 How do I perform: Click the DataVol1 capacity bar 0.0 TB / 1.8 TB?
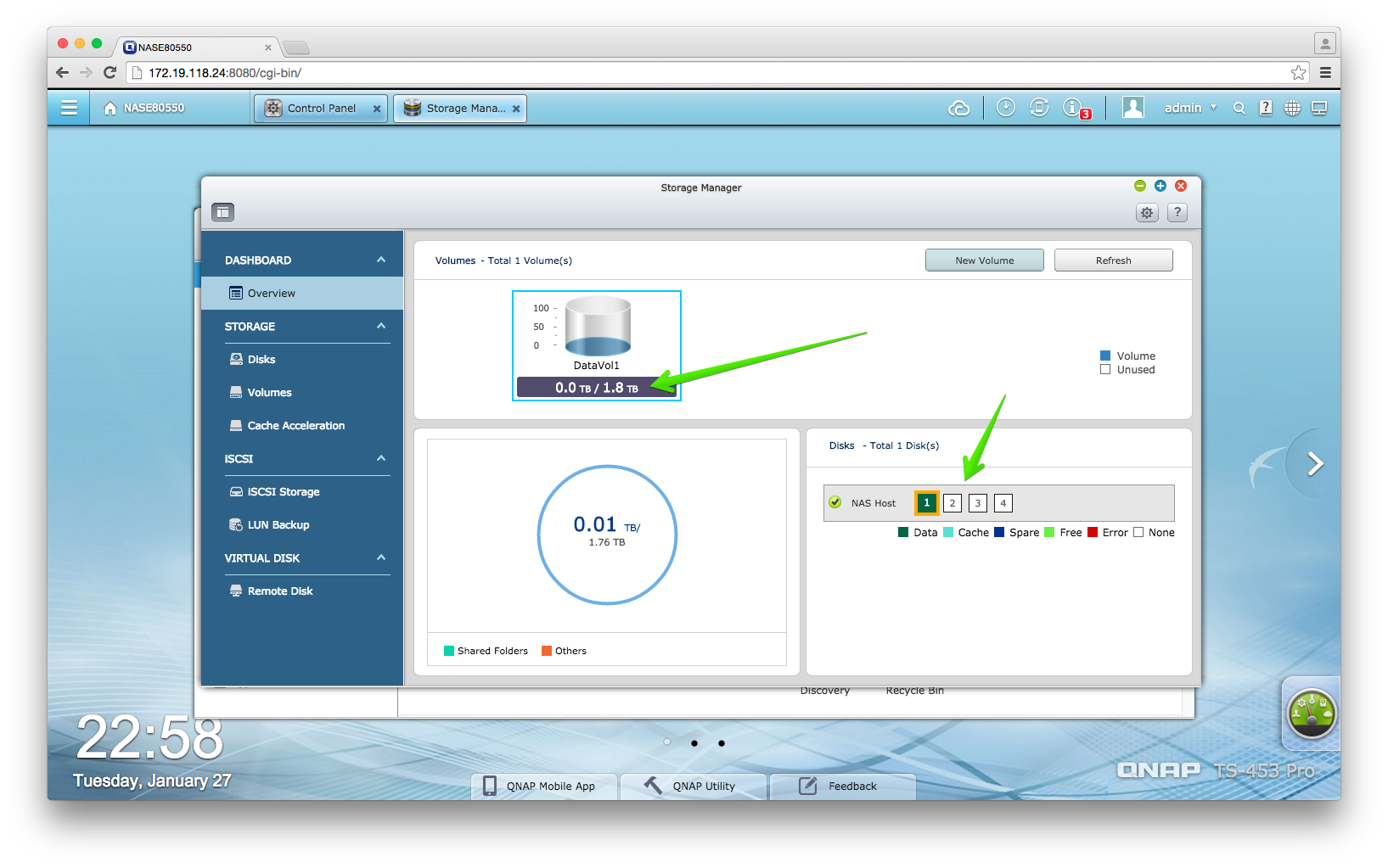click(597, 388)
